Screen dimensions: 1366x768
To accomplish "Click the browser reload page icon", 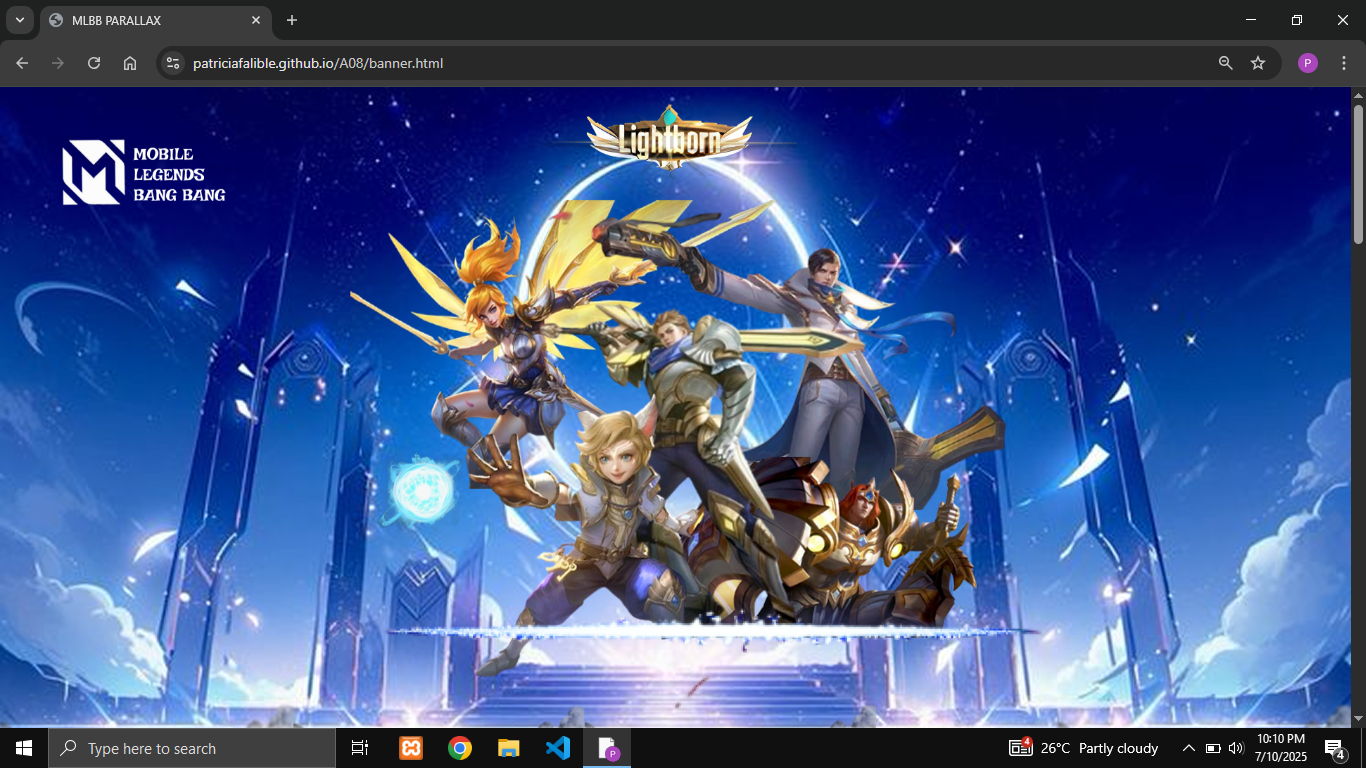I will coord(94,63).
